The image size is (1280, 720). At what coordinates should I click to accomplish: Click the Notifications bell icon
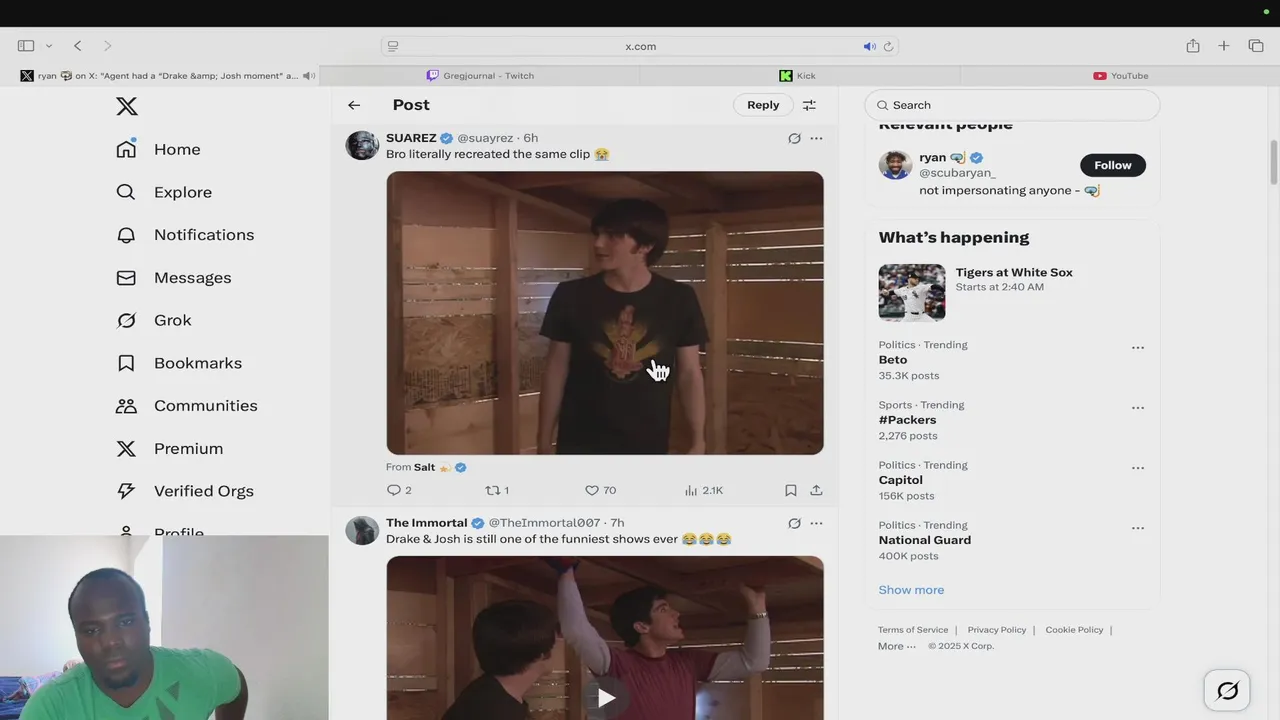click(x=126, y=235)
